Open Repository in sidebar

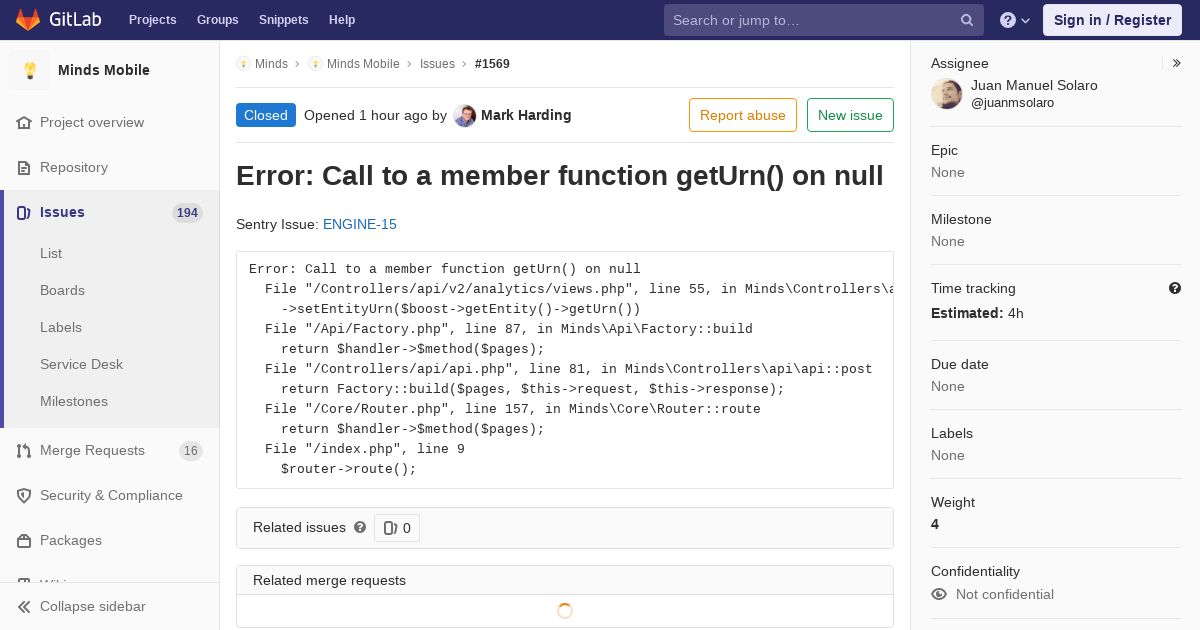coord(74,167)
